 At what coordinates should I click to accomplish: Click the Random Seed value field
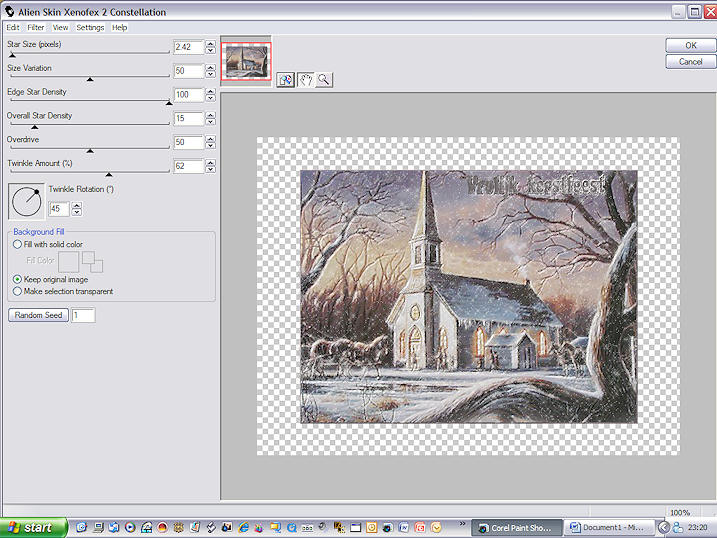pyautogui.click(x=83, y=315)
